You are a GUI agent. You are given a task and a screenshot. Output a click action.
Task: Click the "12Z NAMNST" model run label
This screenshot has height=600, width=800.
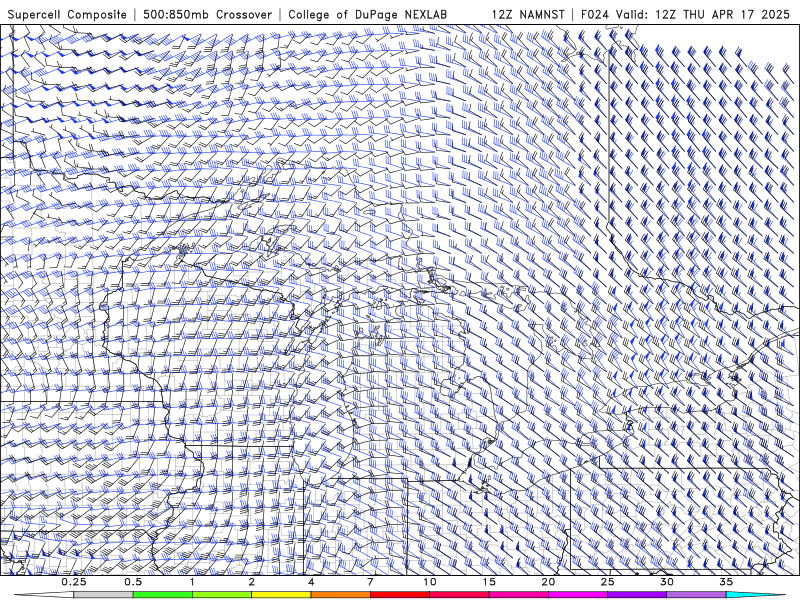point(528,14)
